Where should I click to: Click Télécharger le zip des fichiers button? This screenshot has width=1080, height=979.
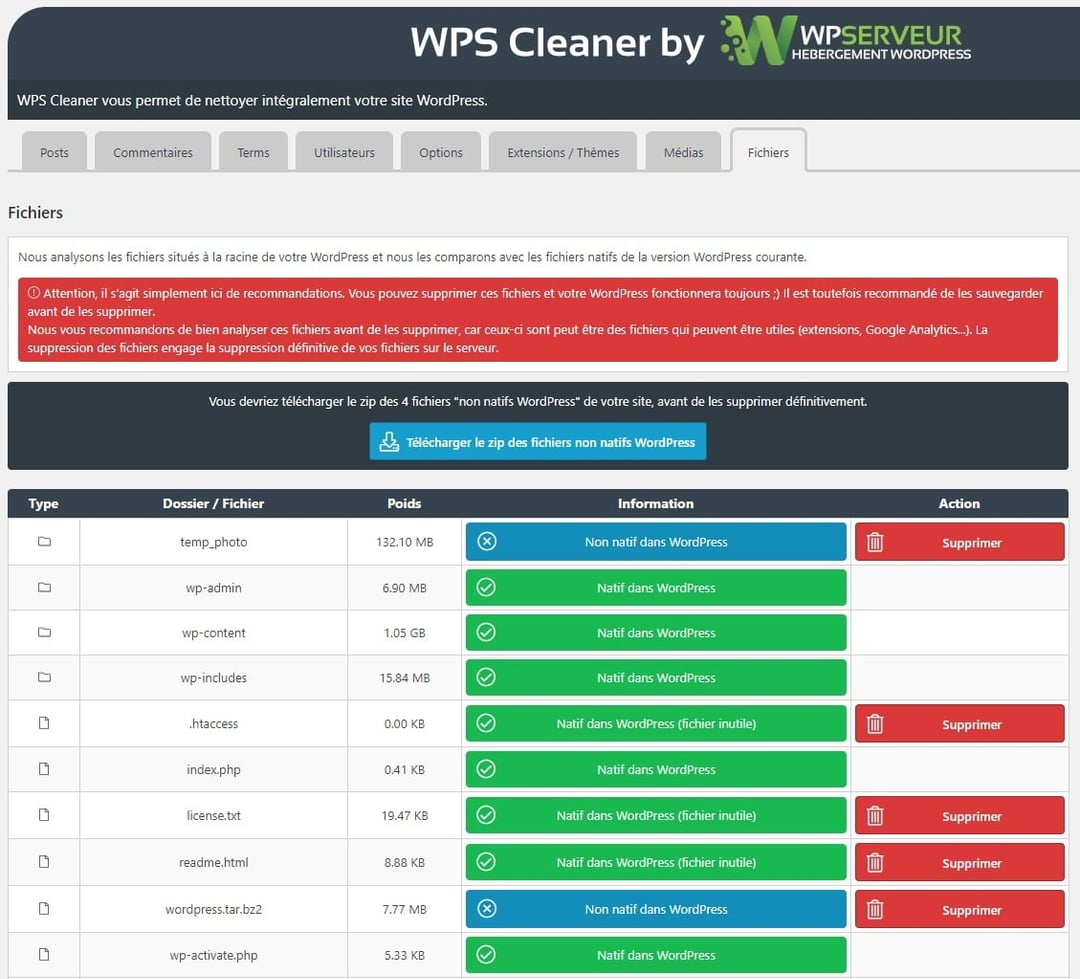pos(537,441)
